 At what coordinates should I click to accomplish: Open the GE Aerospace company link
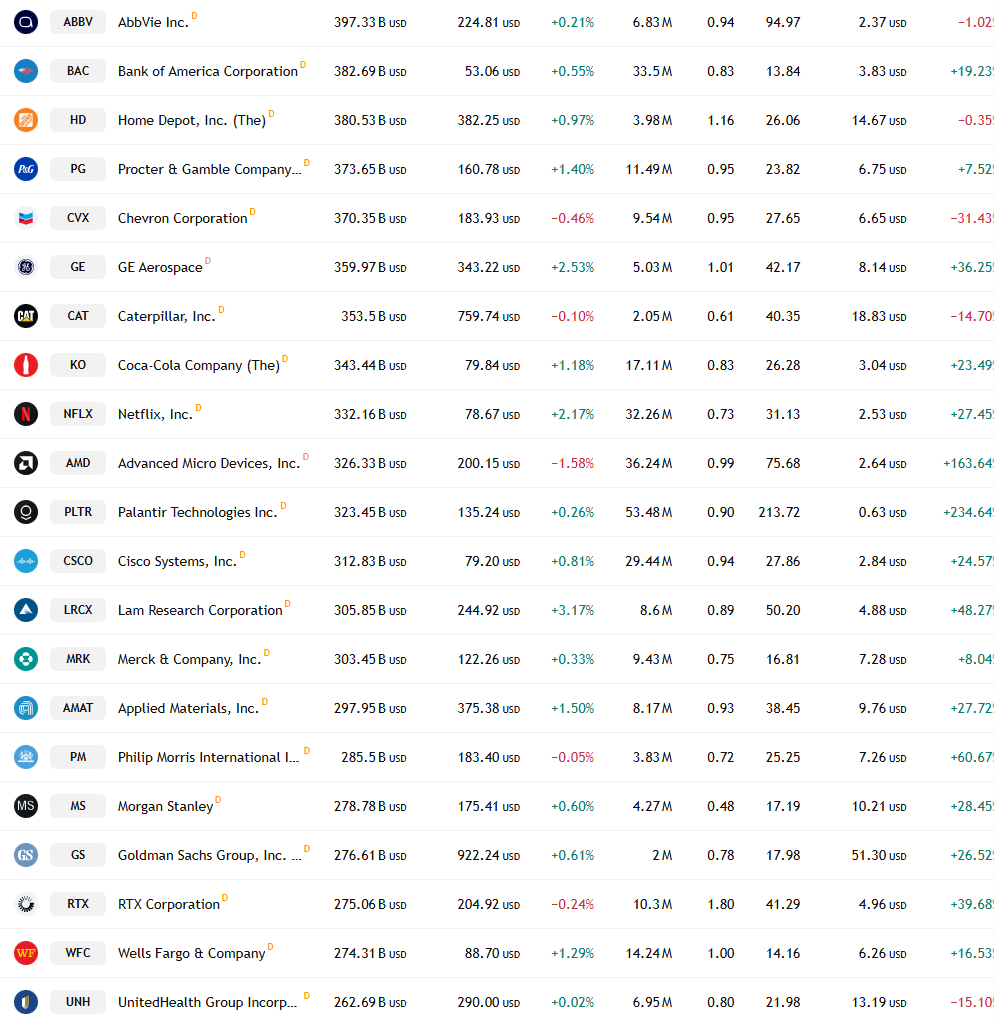click(x=160, y=267)
